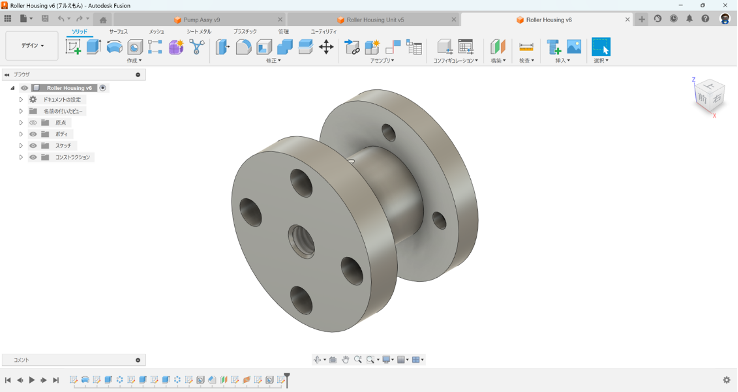Click the Insert Component linked-box icon
This screenshot has width=738, height=392.
point(352,47)
